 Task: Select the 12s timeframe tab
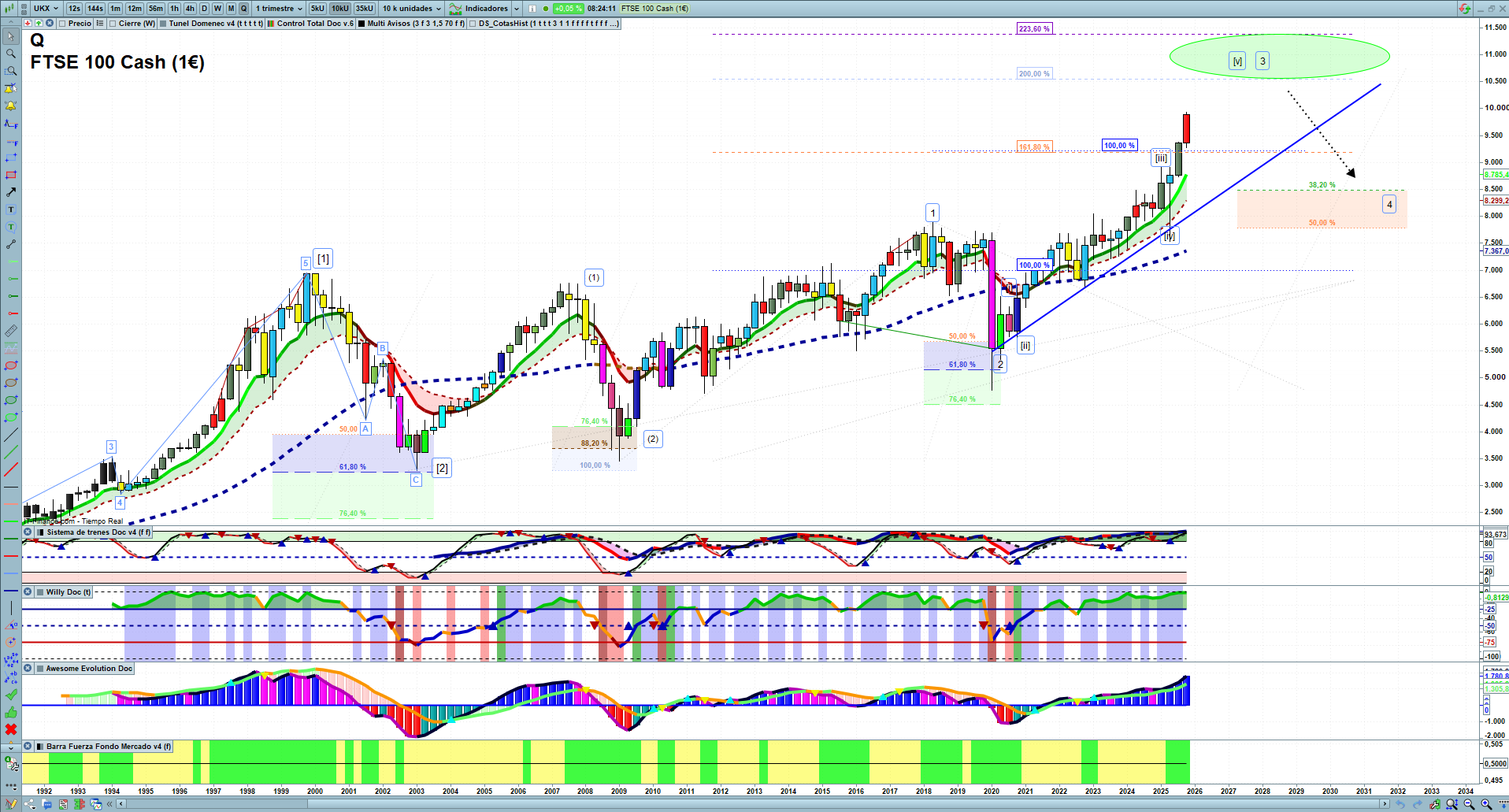click(74, 9)
